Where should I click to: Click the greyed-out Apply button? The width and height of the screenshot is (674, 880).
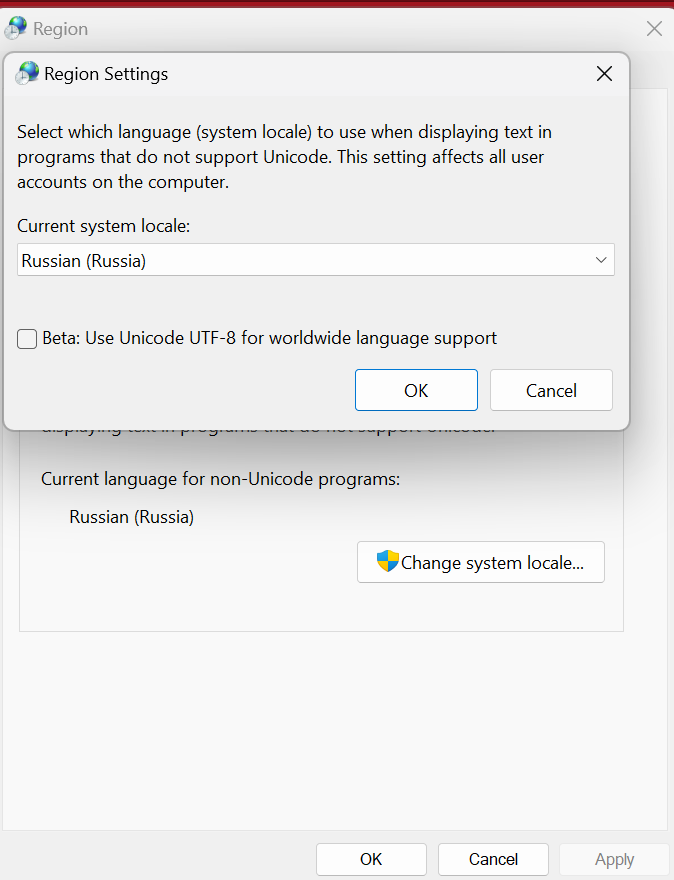pyautogui.click(x=614, y=859)
